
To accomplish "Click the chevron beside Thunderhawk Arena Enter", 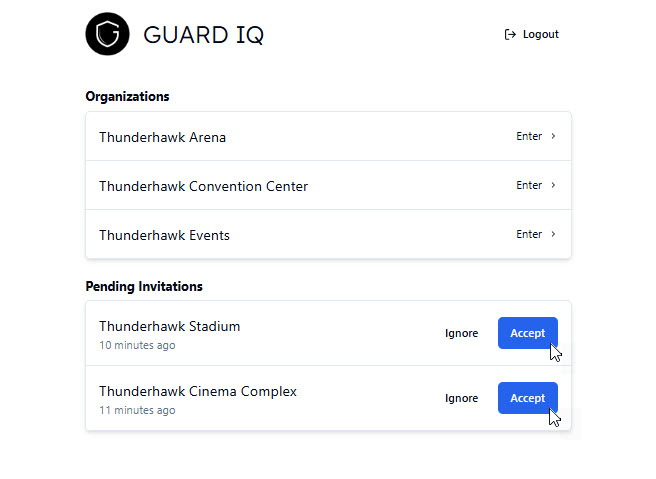I will pyautogui.click(x=553, y=136).
